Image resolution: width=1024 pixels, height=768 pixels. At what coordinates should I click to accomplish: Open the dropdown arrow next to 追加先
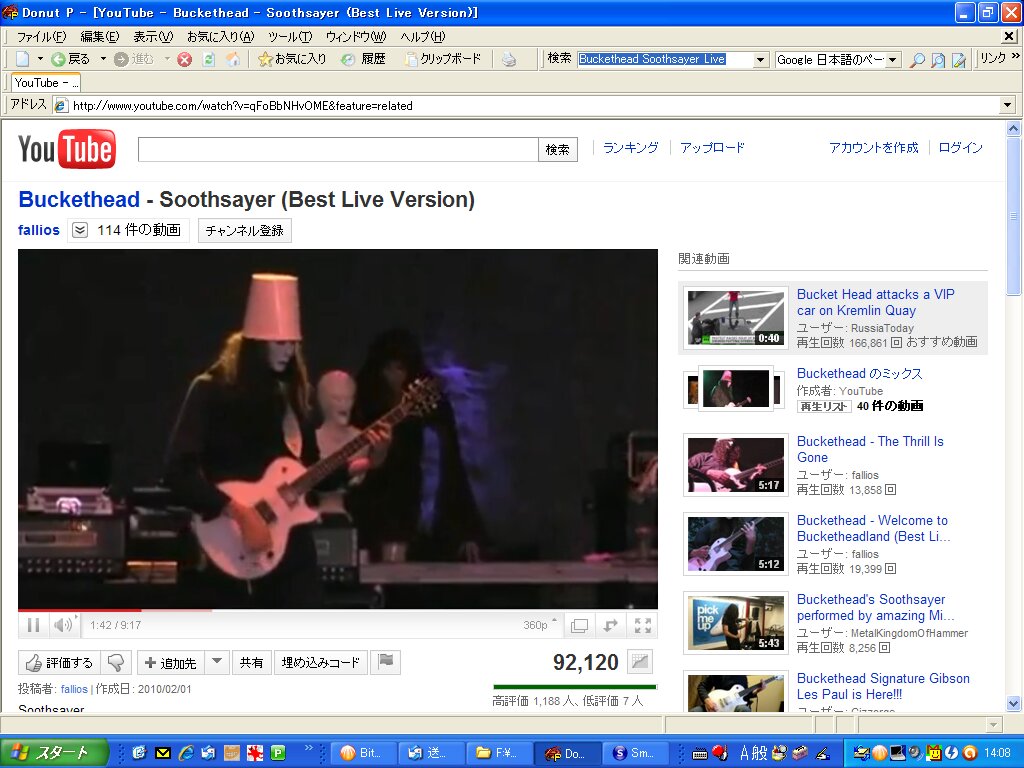point(217,662)
